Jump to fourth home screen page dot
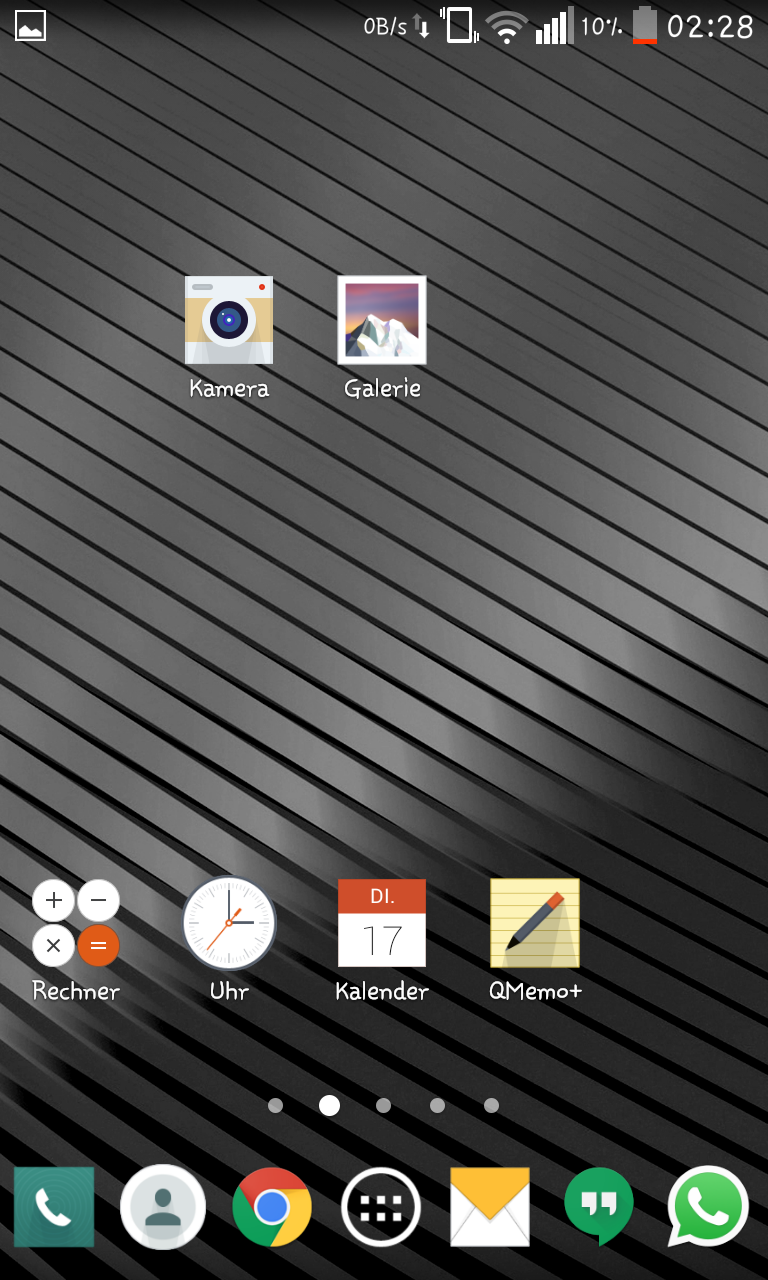This screenshot has width=768, height=1280. 437,1105
